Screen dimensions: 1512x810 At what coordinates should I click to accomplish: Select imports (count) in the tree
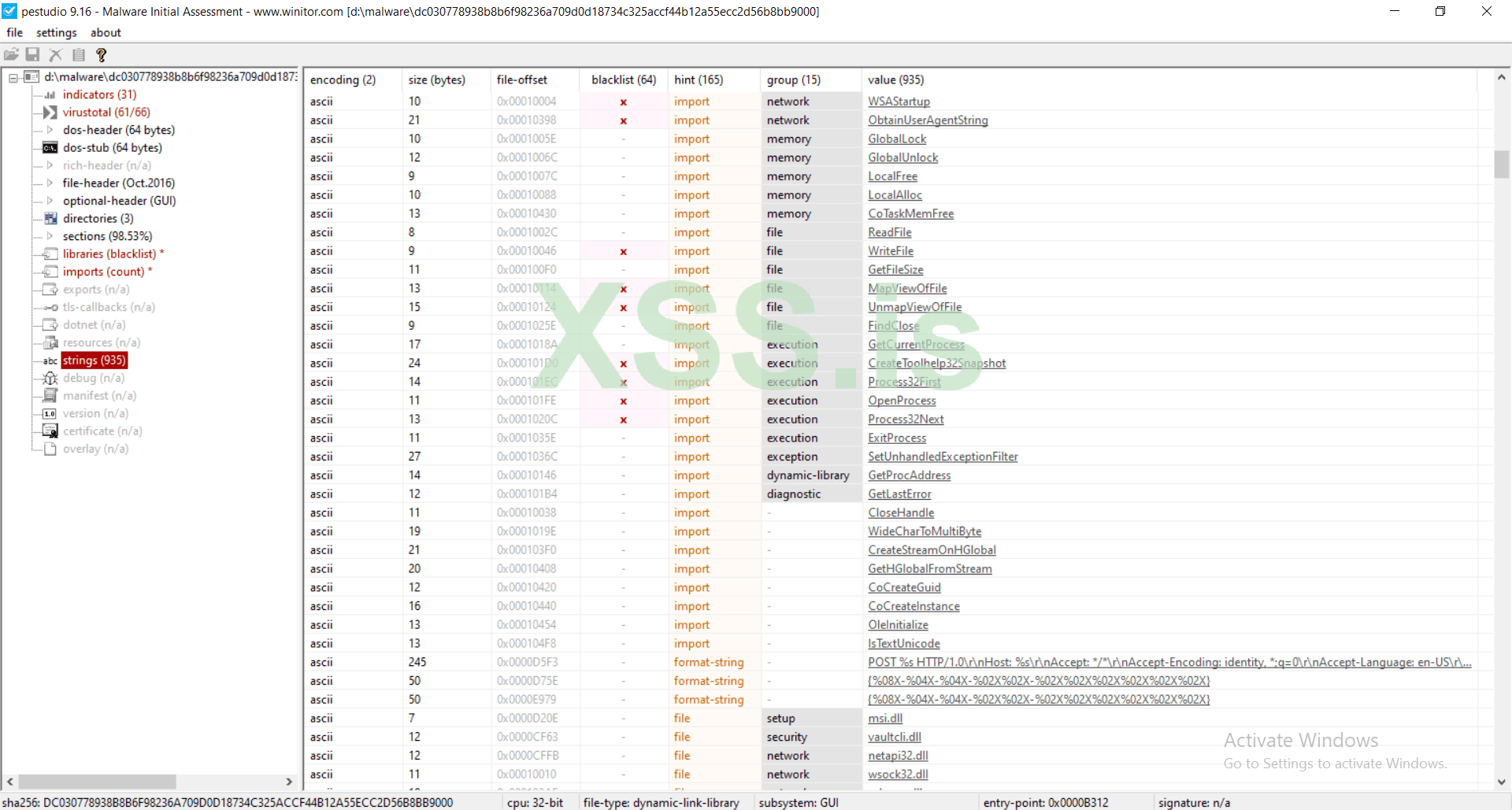point(108,272)
